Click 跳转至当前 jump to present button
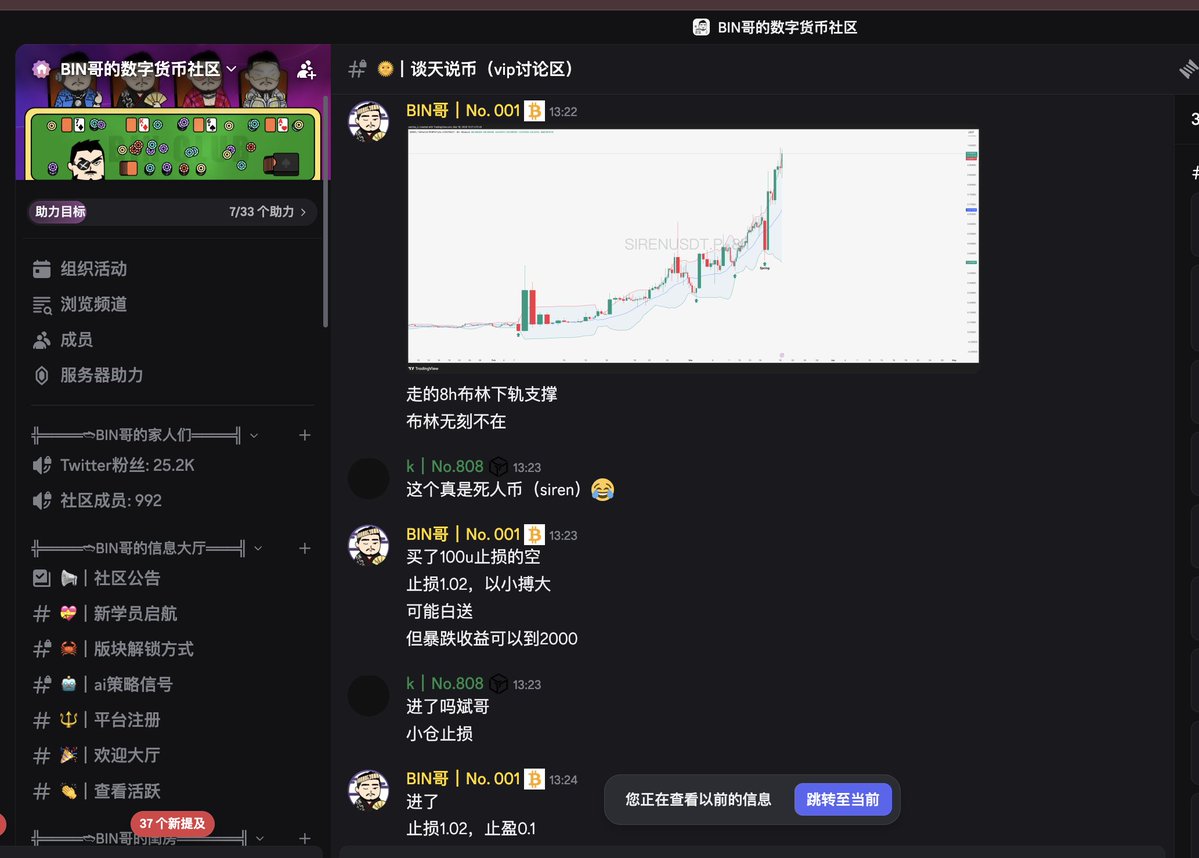This screenshot has height=858, width=1199. click(x=843, y=799)
